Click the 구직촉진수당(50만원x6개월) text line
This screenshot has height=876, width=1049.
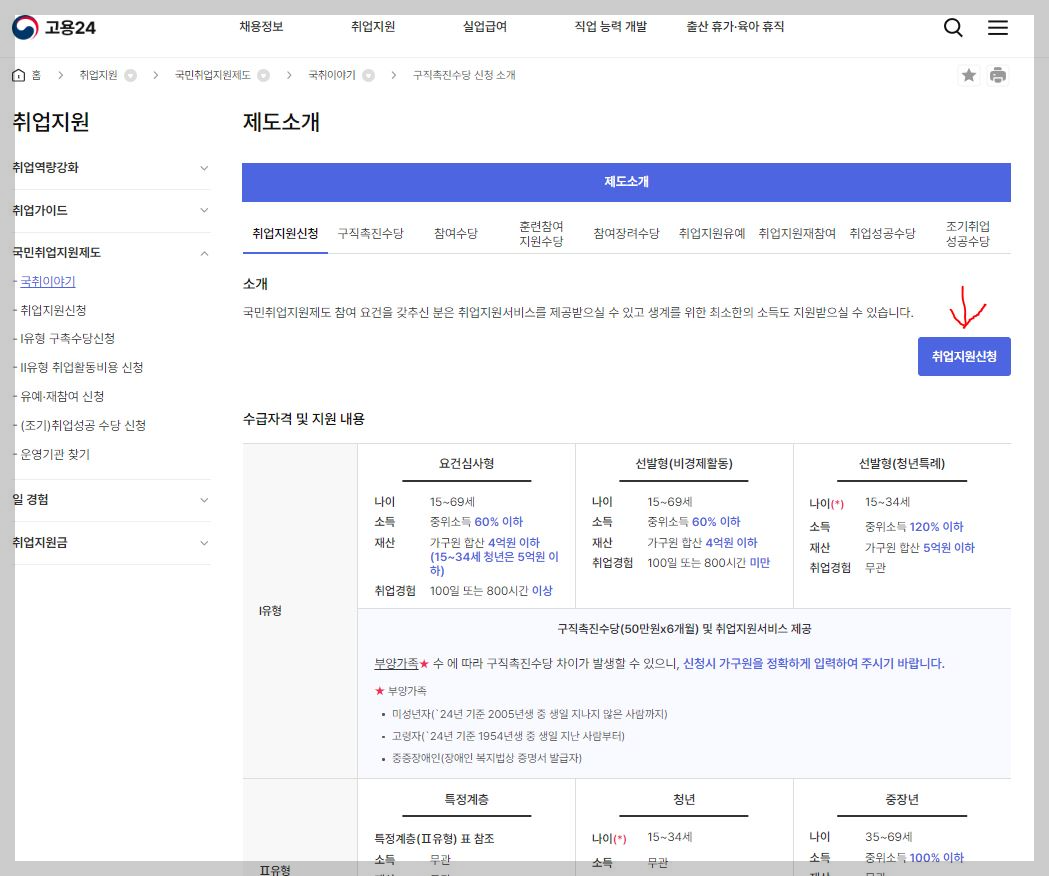click(x=684, y=629)
